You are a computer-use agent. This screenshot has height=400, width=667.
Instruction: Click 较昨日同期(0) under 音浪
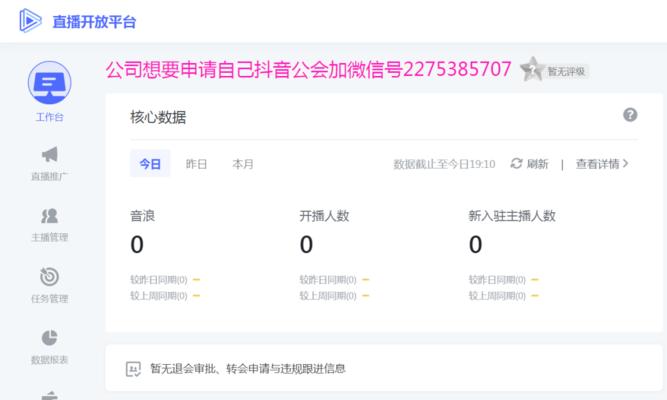(x=159, y=280)
